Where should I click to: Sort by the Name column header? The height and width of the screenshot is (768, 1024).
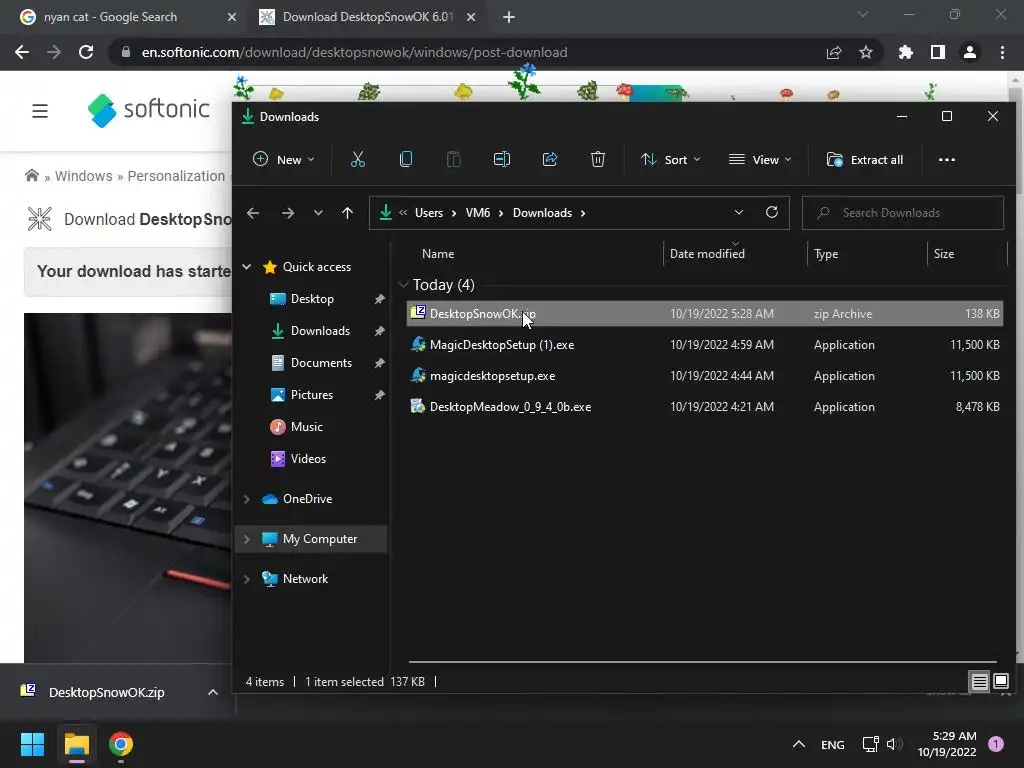coord(438,253)
